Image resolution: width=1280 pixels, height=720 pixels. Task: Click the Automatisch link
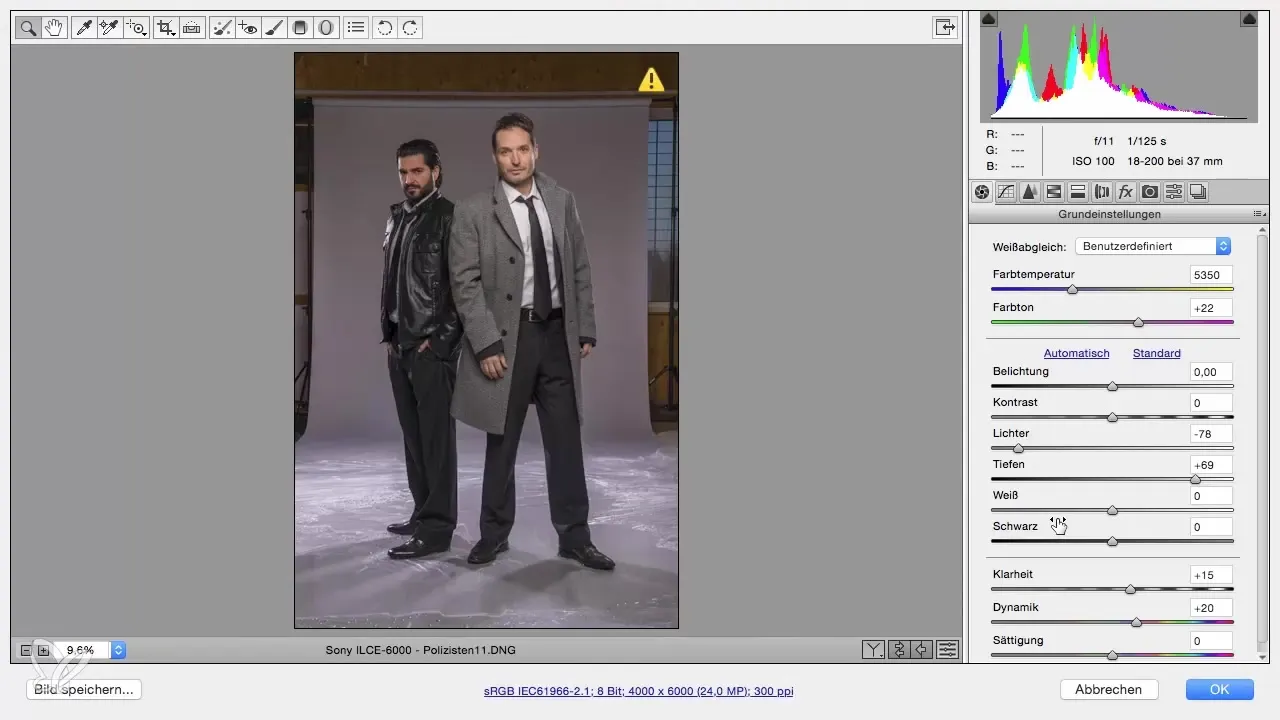(x=1077, y=353)
